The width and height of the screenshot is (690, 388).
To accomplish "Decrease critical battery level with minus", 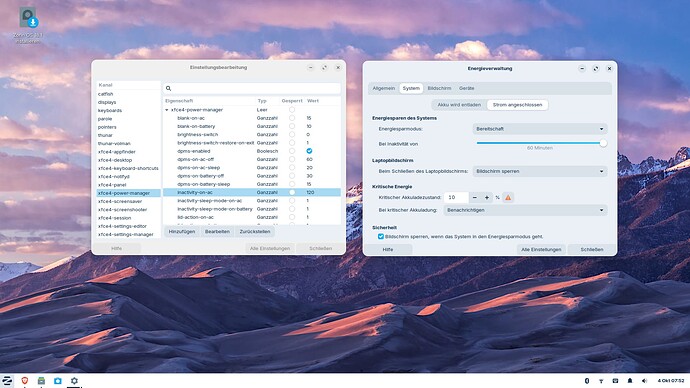I will (x=474, y=198).
